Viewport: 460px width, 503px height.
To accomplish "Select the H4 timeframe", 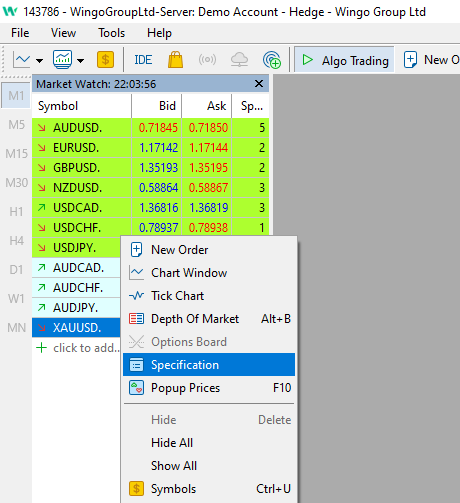I will click(17, 241).
